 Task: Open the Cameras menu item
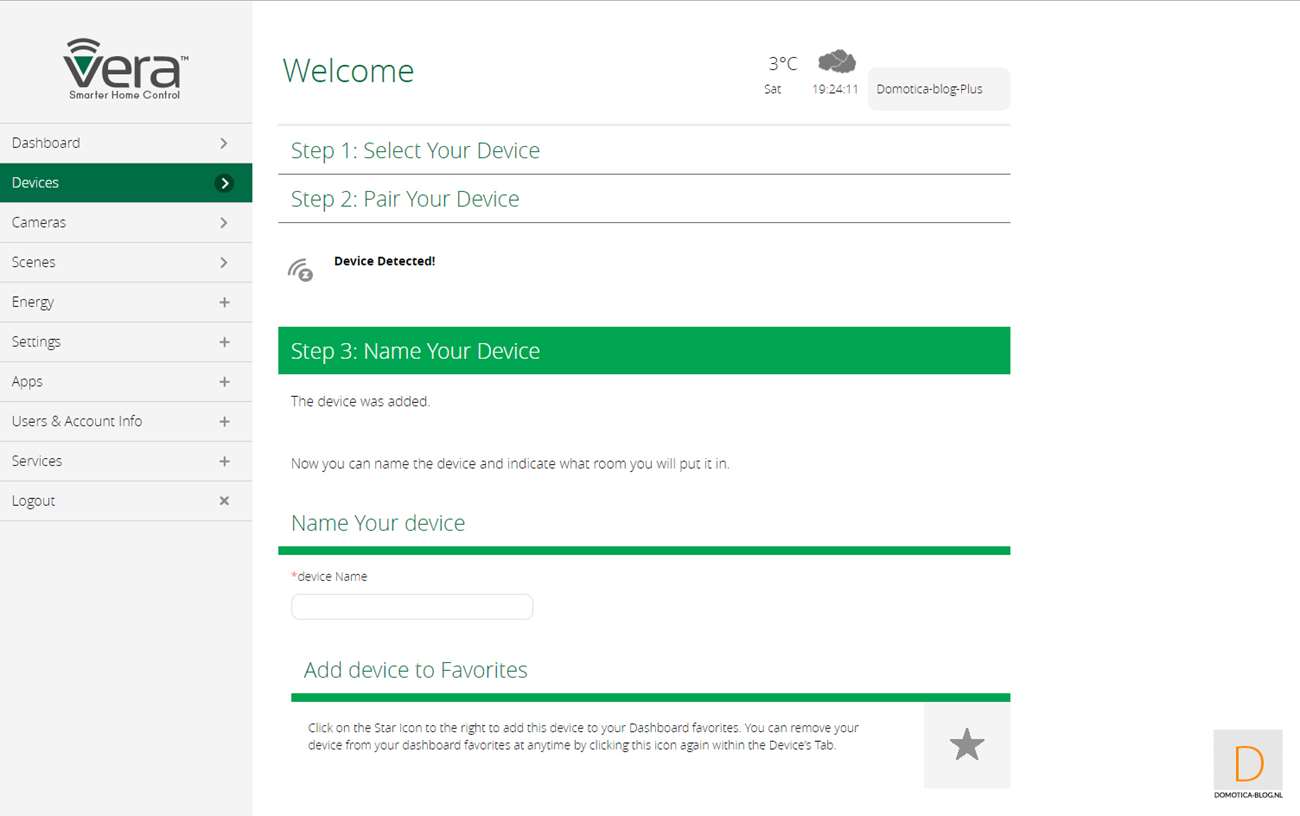126,222
